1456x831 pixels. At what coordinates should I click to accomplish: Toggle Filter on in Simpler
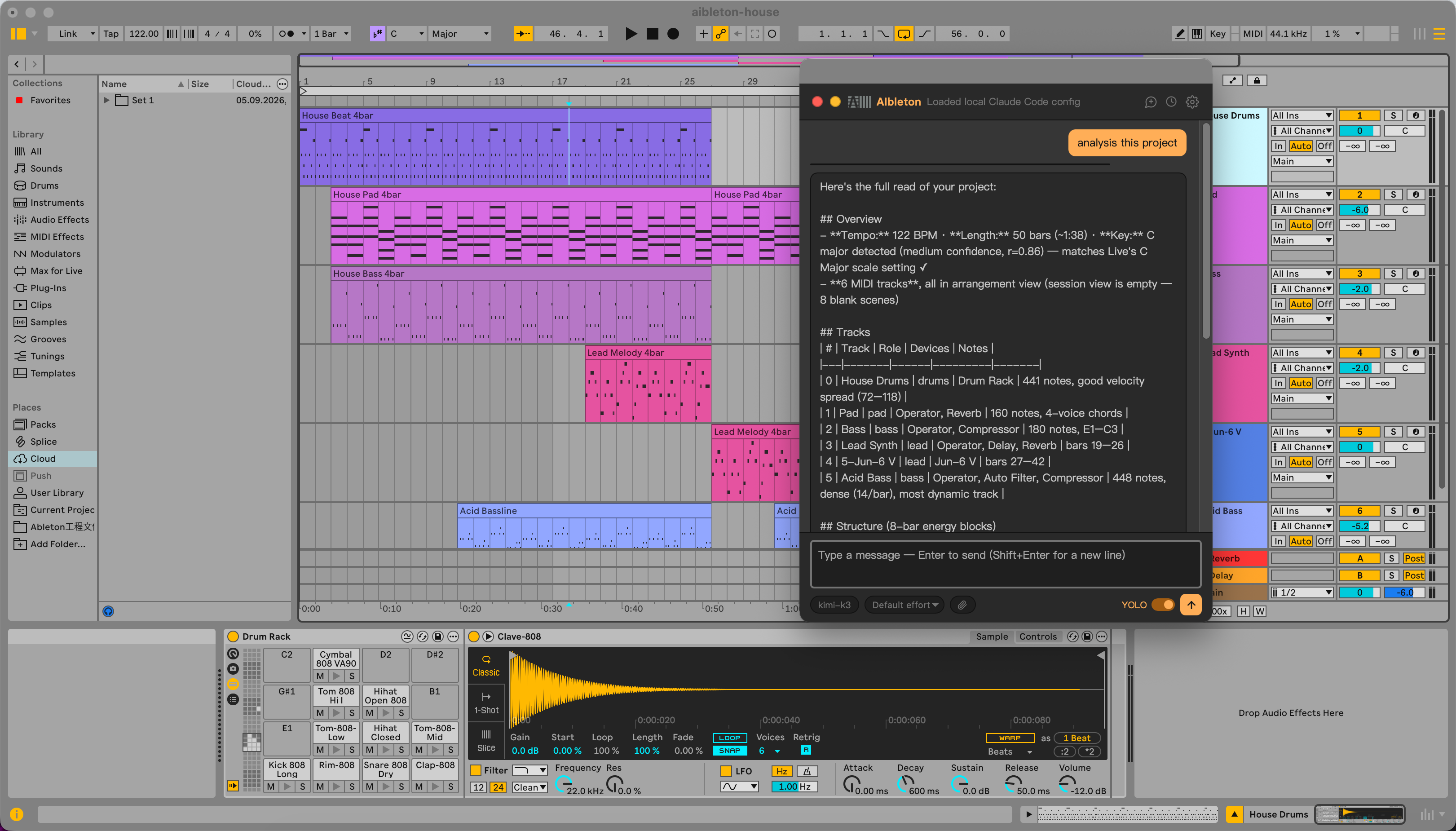coord(475,770)
